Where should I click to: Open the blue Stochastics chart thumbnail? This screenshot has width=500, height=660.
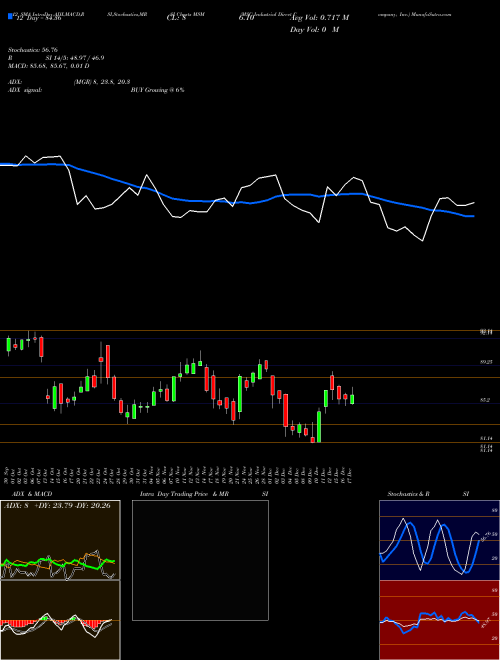point(439,540)
